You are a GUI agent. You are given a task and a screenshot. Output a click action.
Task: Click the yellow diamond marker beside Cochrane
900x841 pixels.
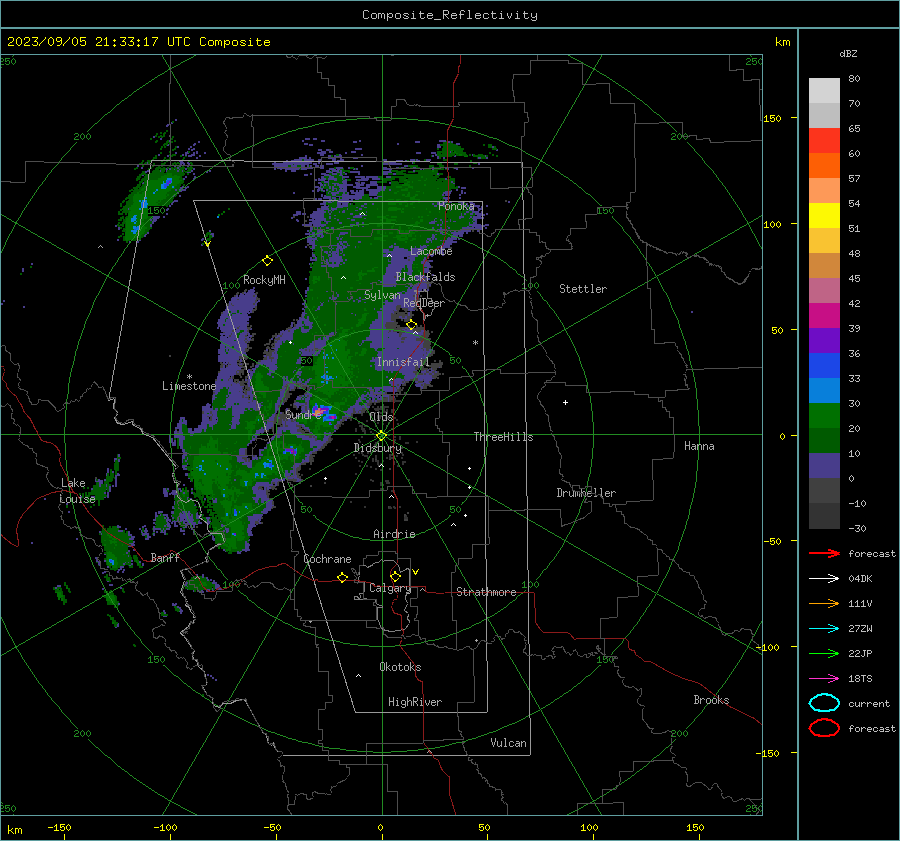pos(343,577)
